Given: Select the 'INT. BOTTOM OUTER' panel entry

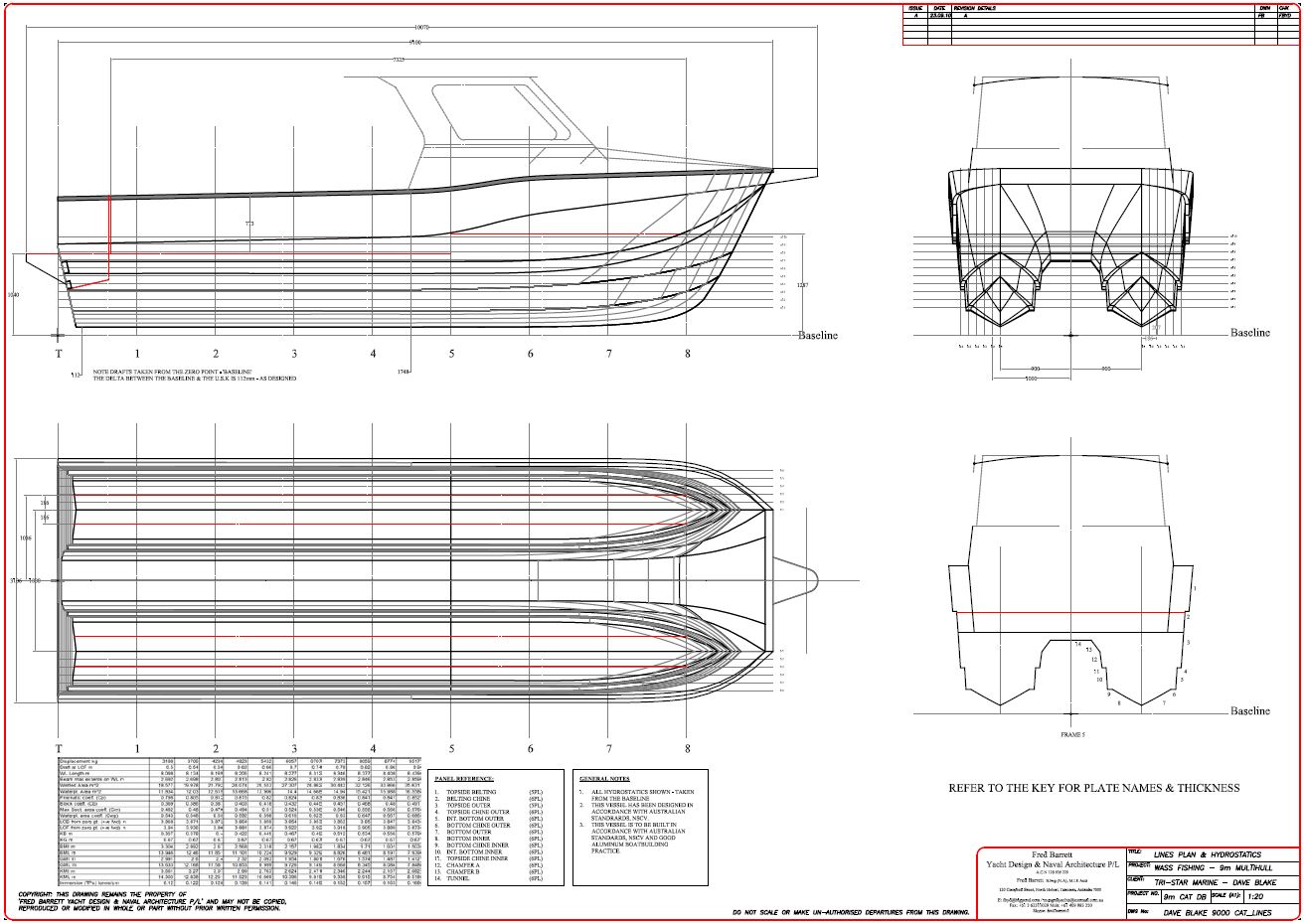Looking at the screenshot, I should 475,819.
